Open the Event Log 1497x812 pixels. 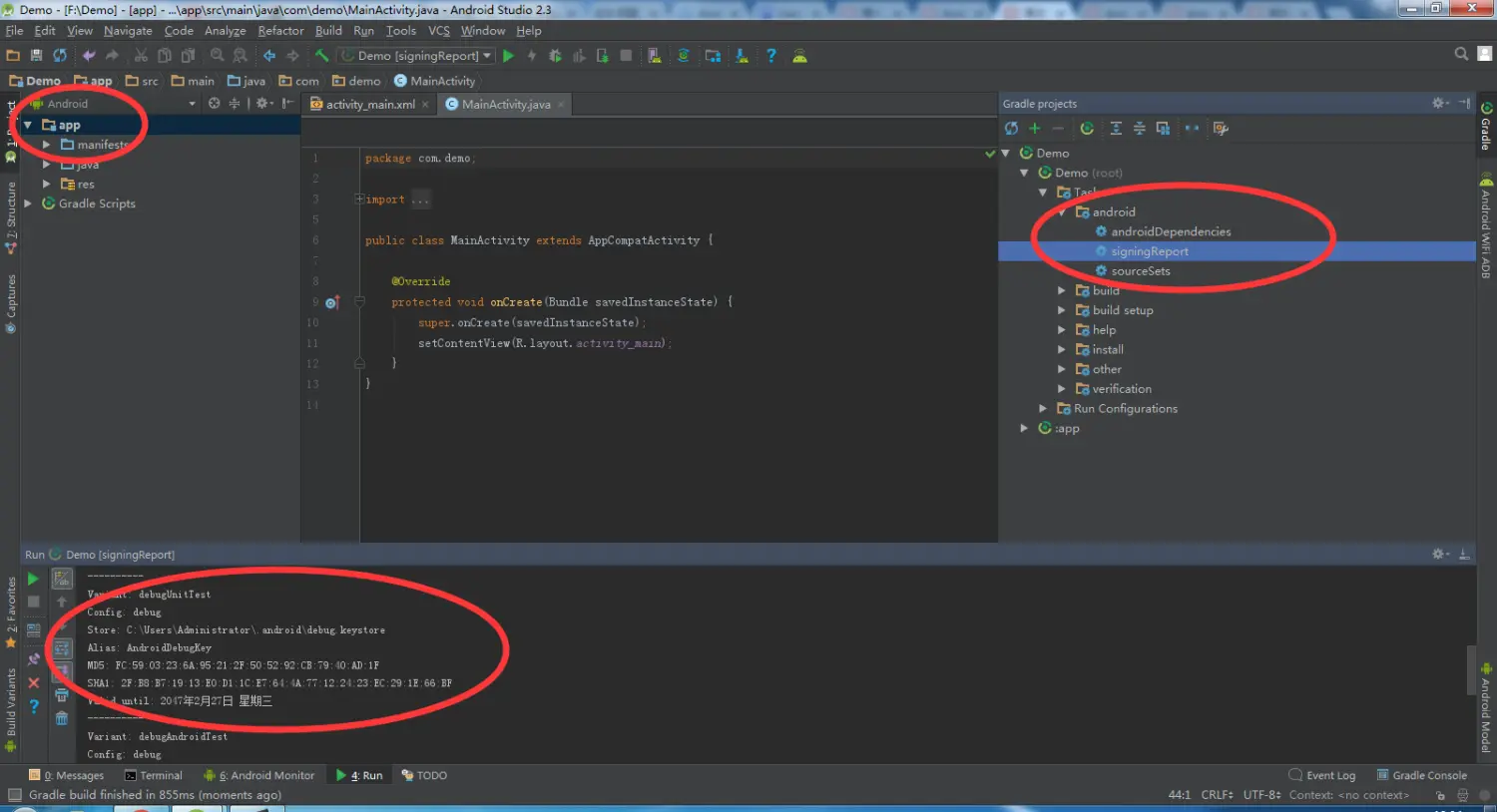[x=1322, y=775]
